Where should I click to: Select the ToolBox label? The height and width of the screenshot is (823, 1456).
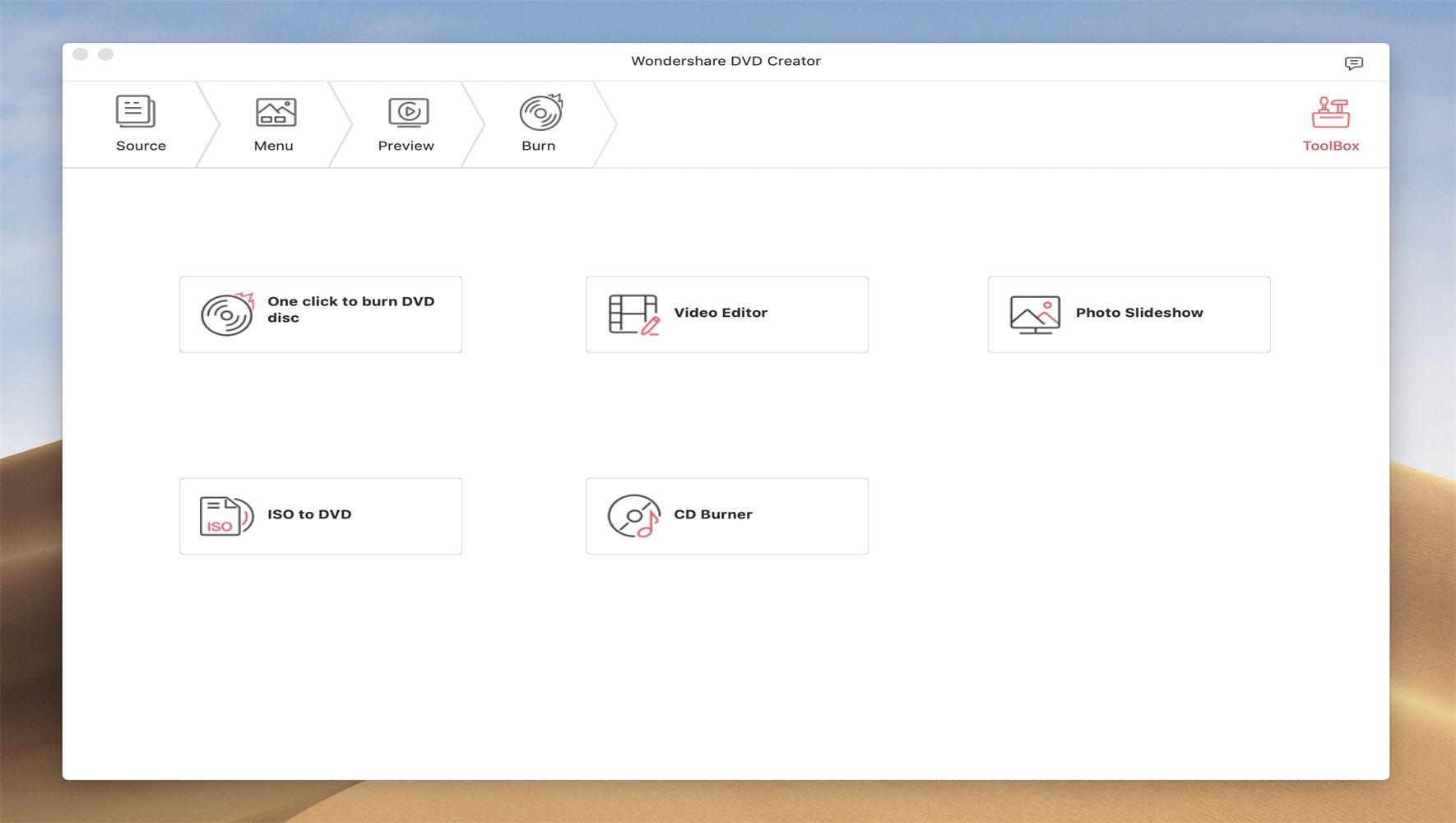pos(1330,146)
